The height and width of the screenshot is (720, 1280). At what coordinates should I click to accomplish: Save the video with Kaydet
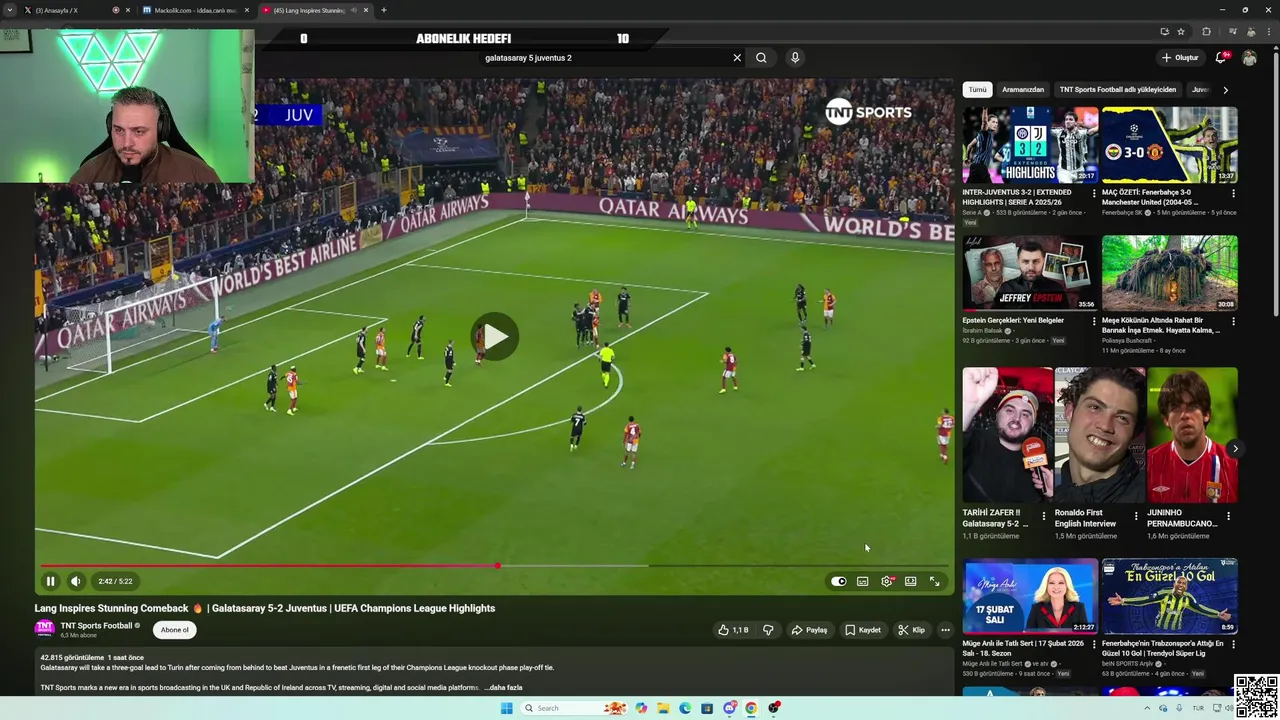[x=863, y=630]
